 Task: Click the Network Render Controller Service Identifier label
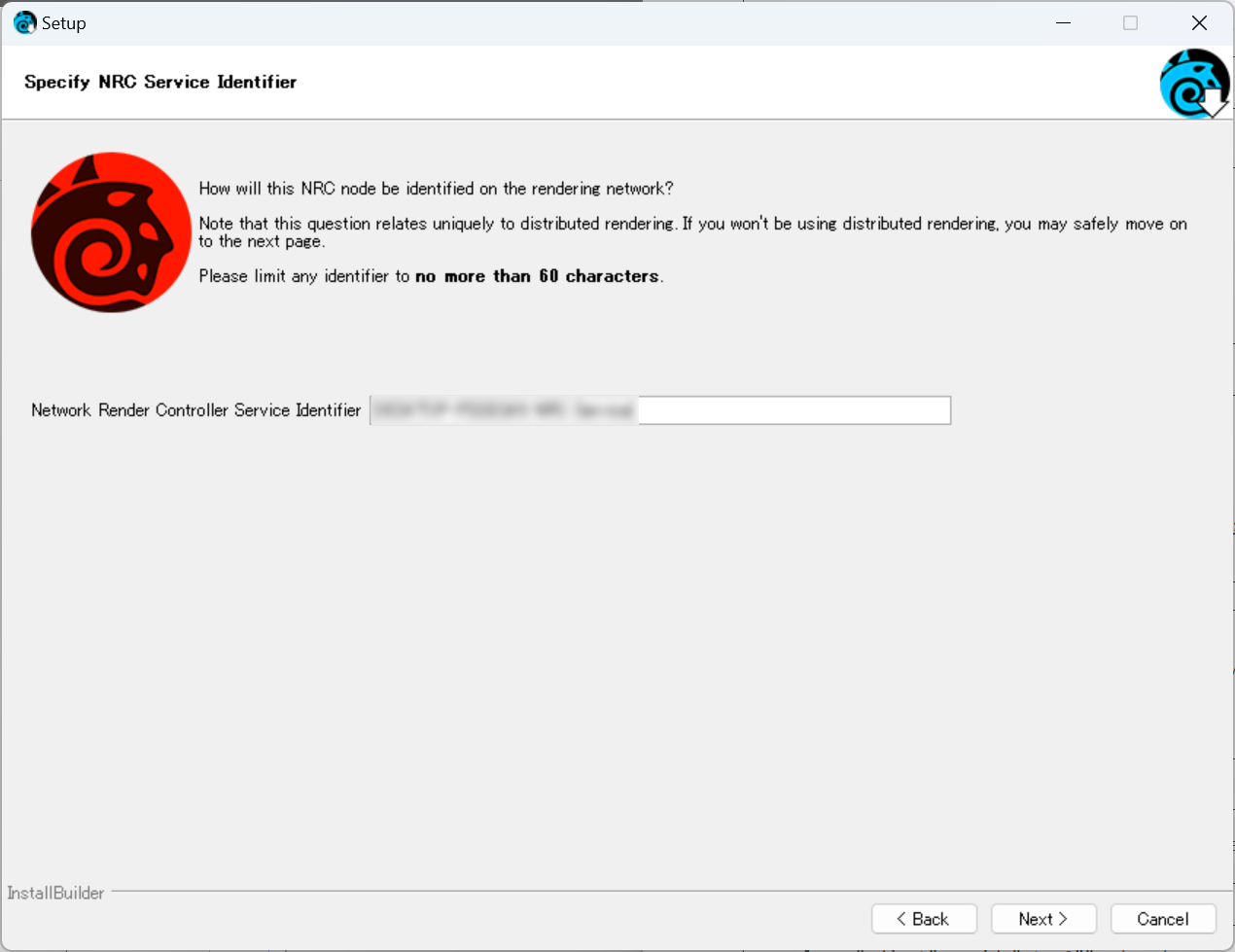(x=195, y=410)
